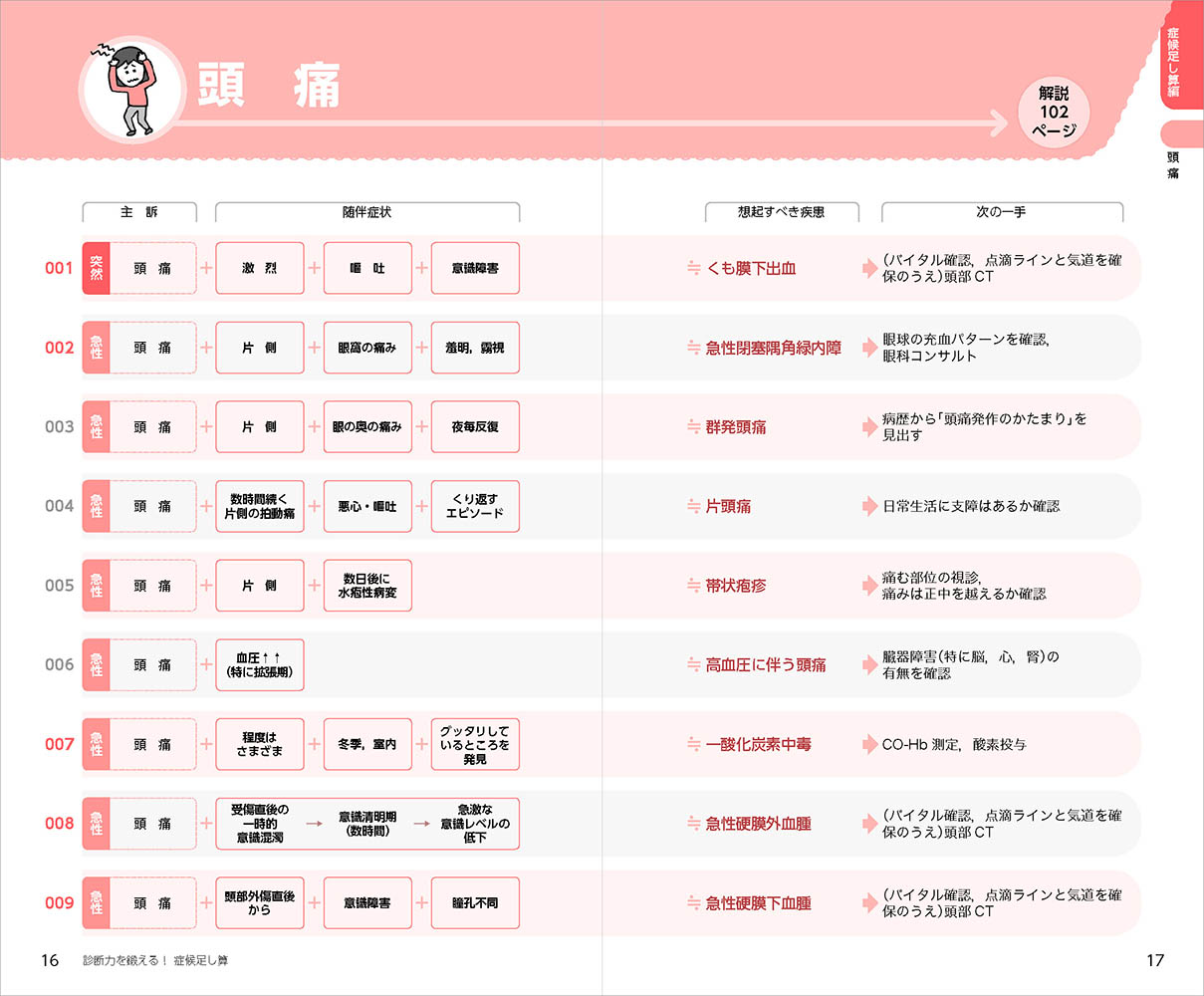Image resolution: width=1204 pixels, height=996 pixels.
Task: Click the ≒ symbol before くも膜下出血
Action: 693,268
